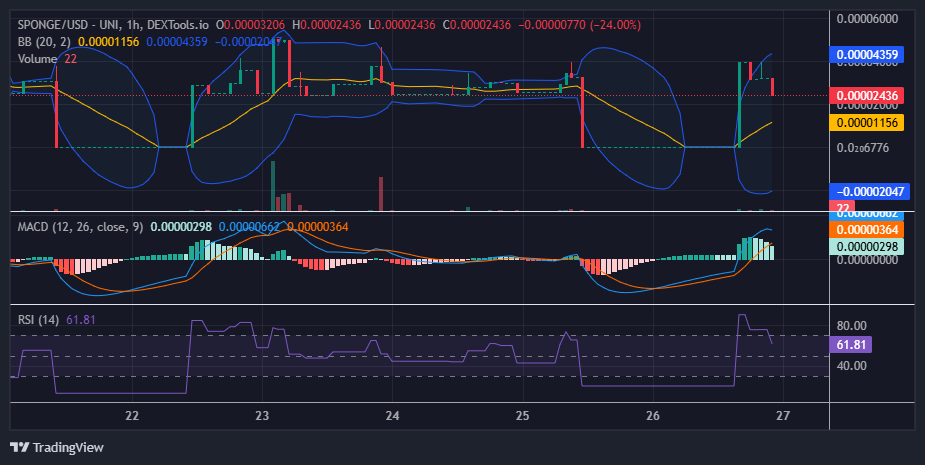Screen dimensions: 925x465
Task: Click the RSI legend value 61.81
Action: [81, 320]
